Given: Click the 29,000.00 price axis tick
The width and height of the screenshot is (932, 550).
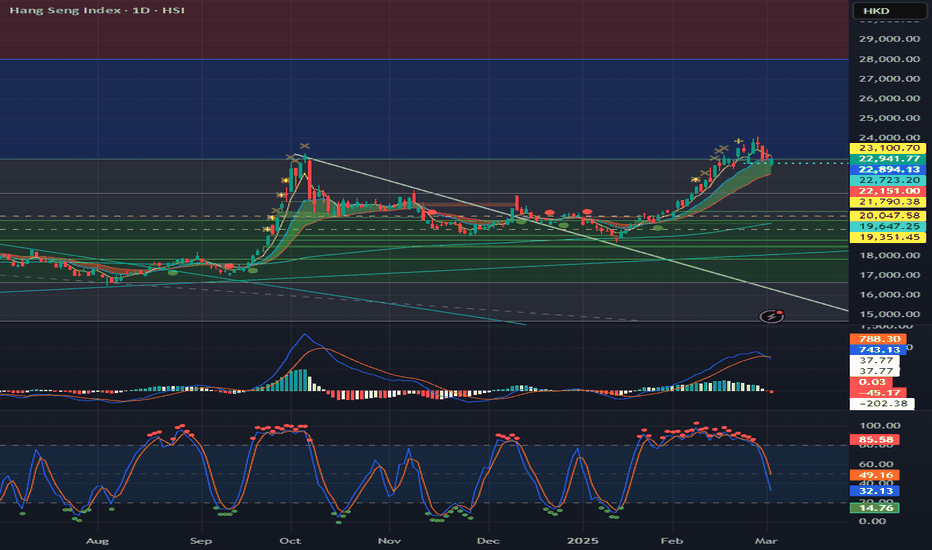Looking at the screenshot, I should click(x=889, y=39).
